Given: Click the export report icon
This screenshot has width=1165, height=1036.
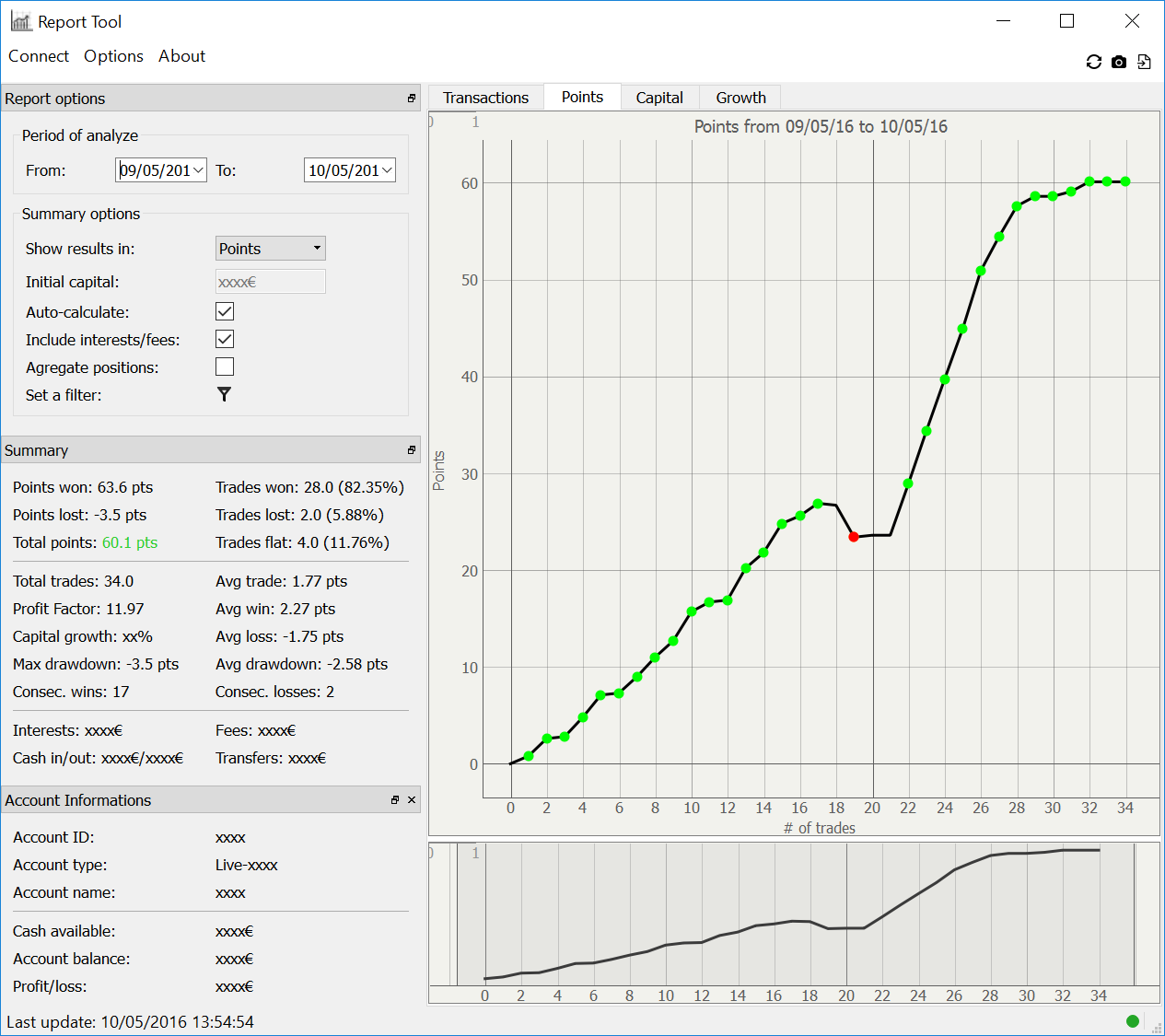Looking at the screenshot, I should 1144,62.
